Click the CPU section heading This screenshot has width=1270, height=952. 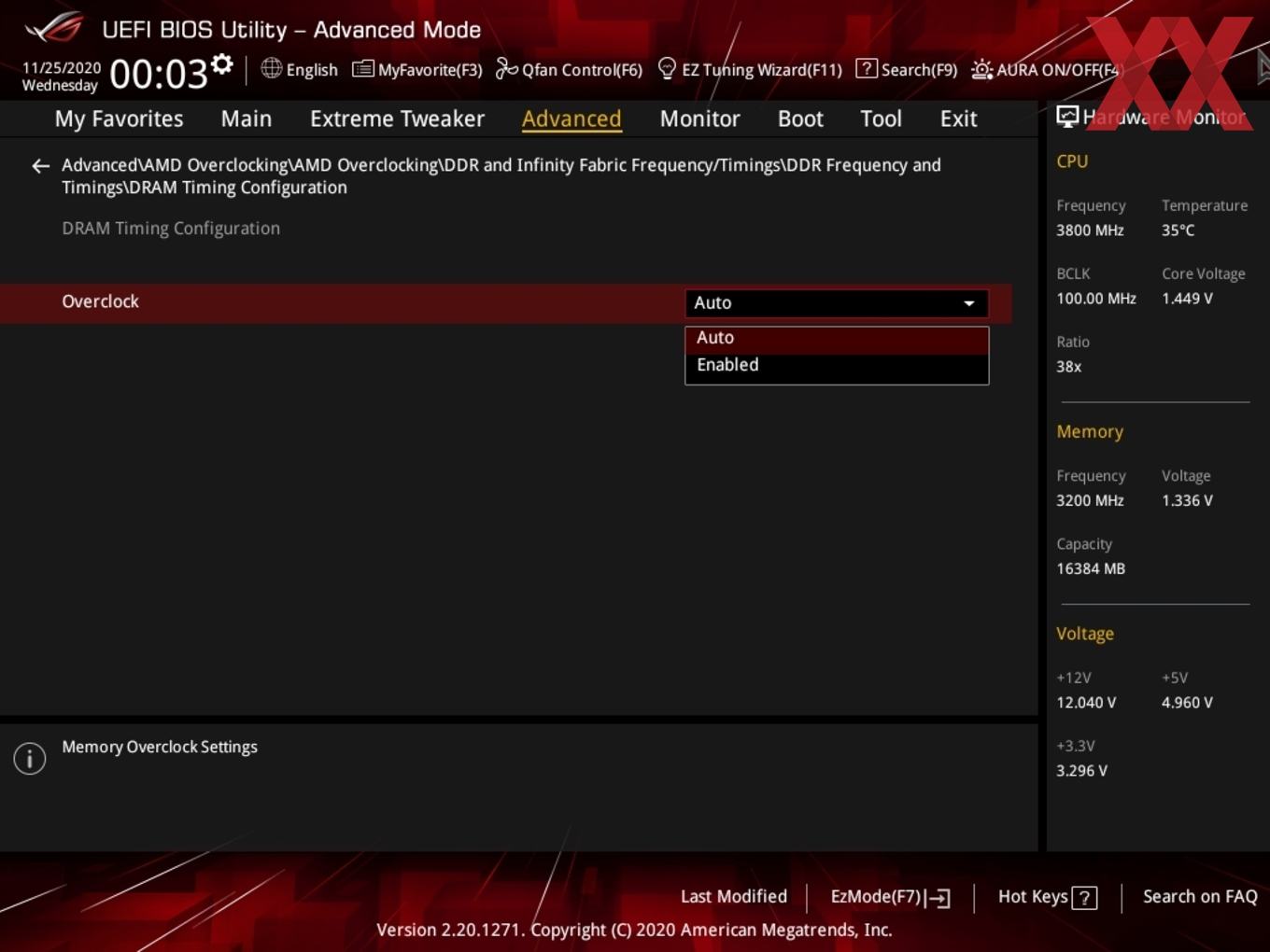pyautogui.click(x=1072, y=161)
